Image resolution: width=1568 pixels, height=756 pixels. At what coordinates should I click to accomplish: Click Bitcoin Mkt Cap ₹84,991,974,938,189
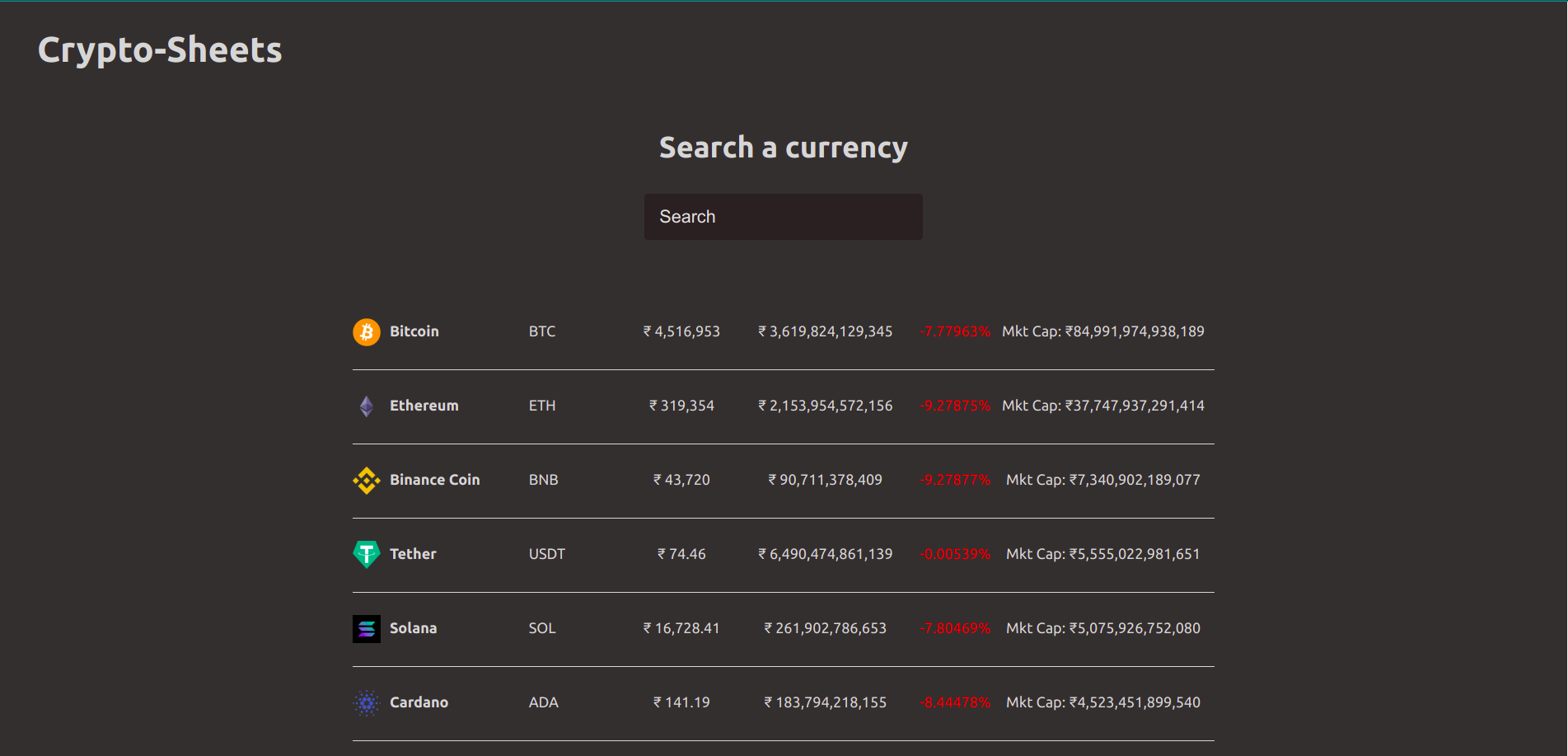[x=1103, y=331]
